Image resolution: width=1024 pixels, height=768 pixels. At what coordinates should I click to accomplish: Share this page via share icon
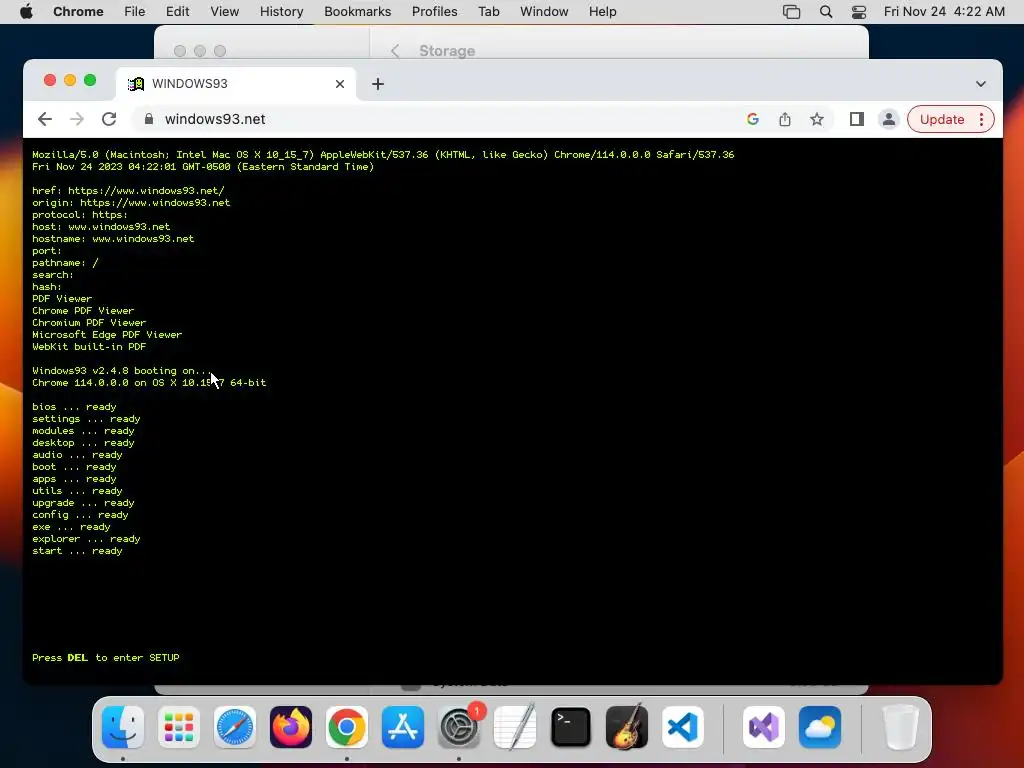(785, 119)
